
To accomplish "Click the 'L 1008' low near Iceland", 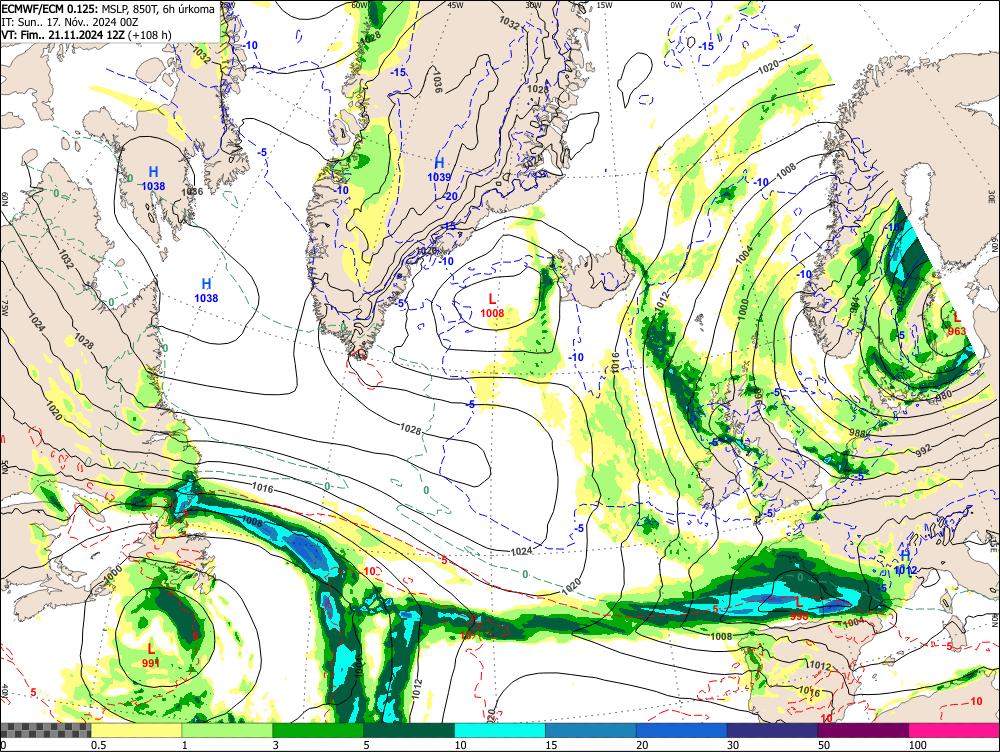I will (x=492, y=306).
